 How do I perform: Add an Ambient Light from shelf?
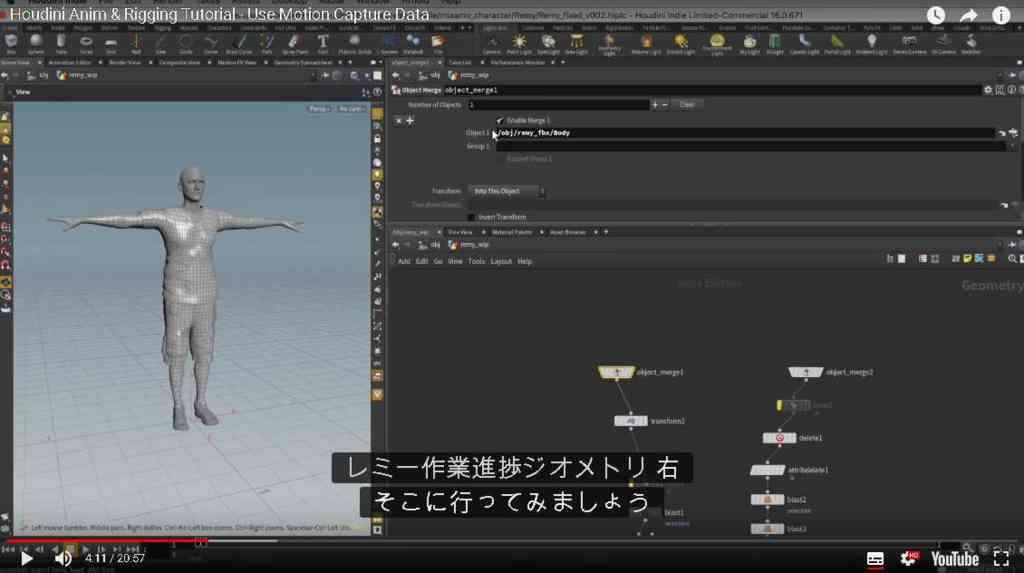tap(871, 44)
